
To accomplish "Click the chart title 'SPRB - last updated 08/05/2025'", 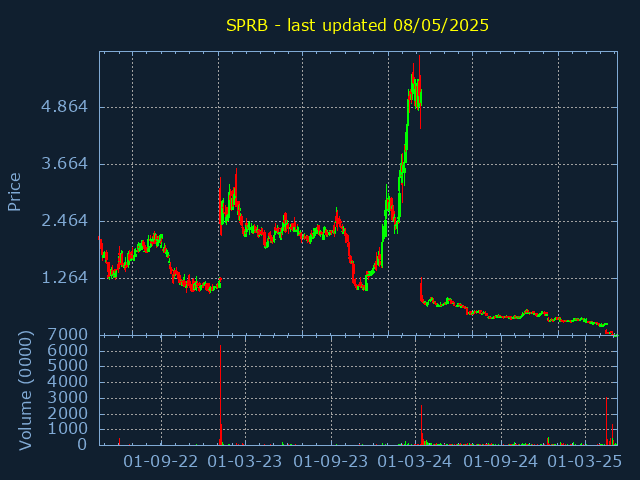I will click(357, 26).
